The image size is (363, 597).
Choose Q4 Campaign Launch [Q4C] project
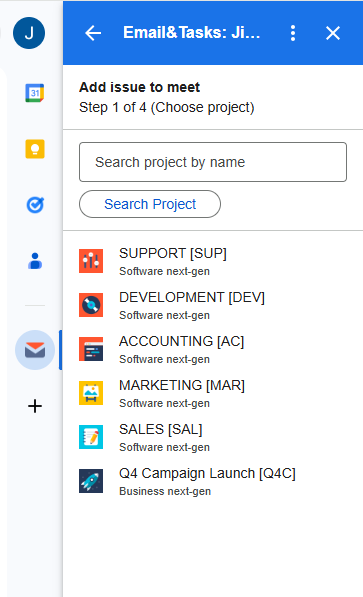[x=208, y=474]
